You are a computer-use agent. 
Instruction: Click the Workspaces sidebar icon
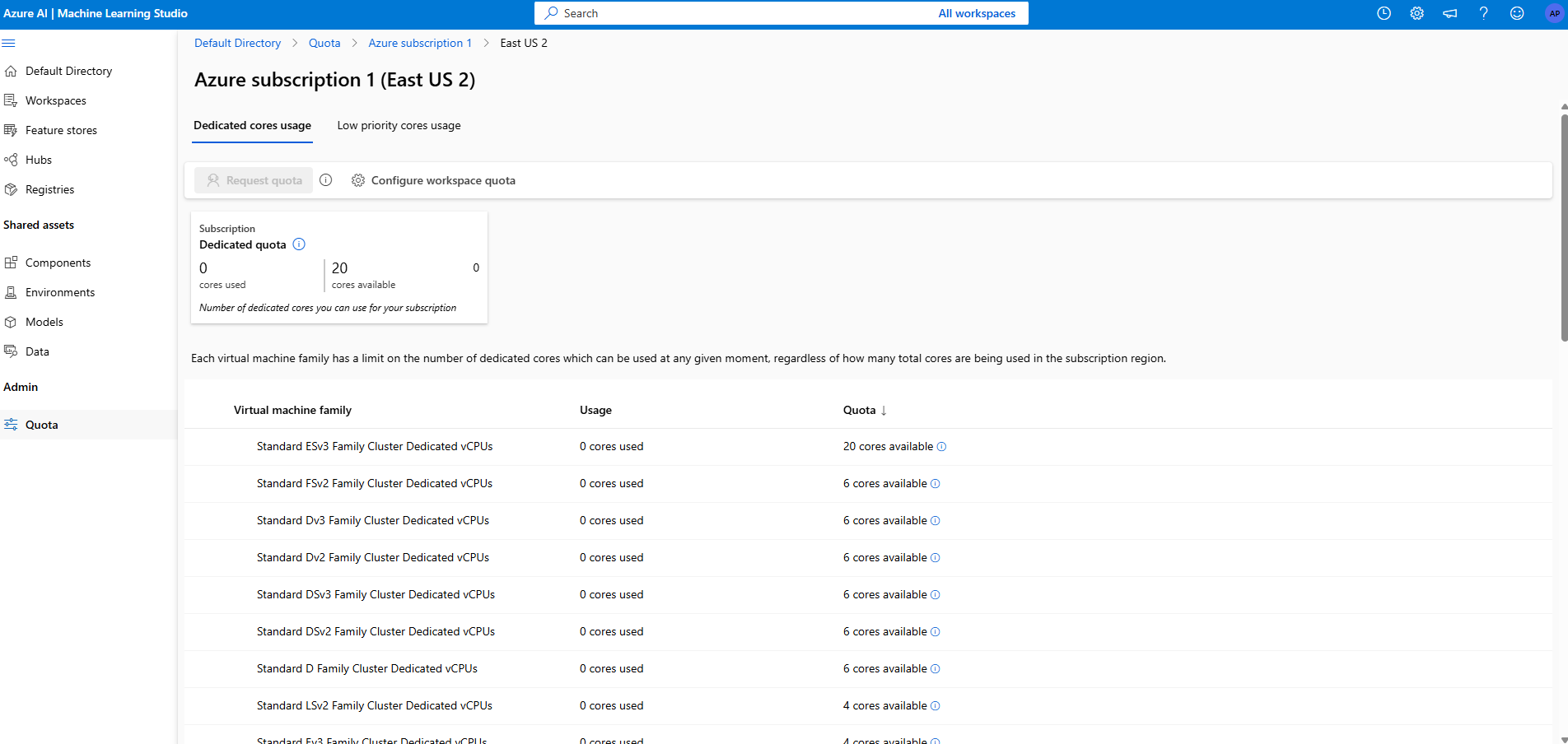click(11, 100)
